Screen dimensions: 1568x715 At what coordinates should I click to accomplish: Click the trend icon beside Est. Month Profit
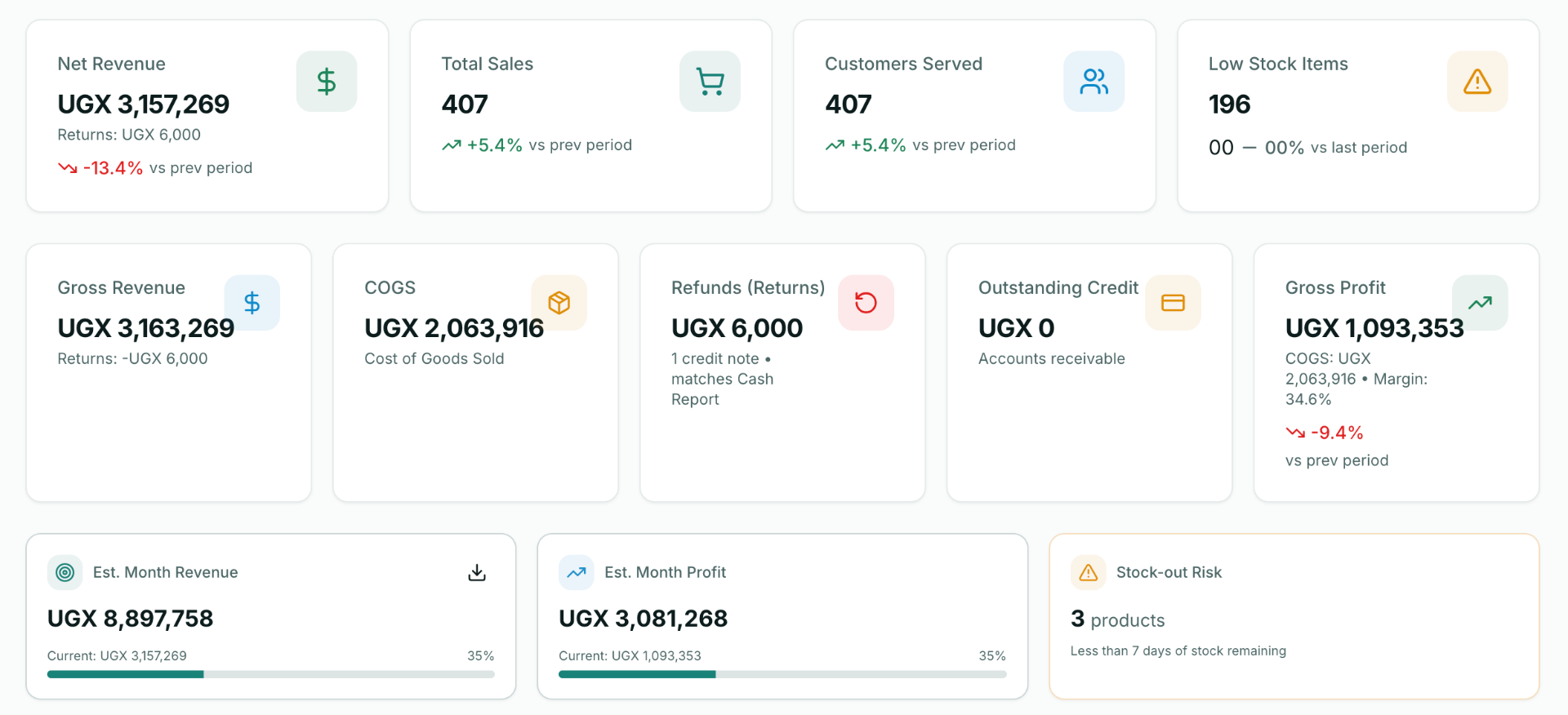tap(577, 573)
